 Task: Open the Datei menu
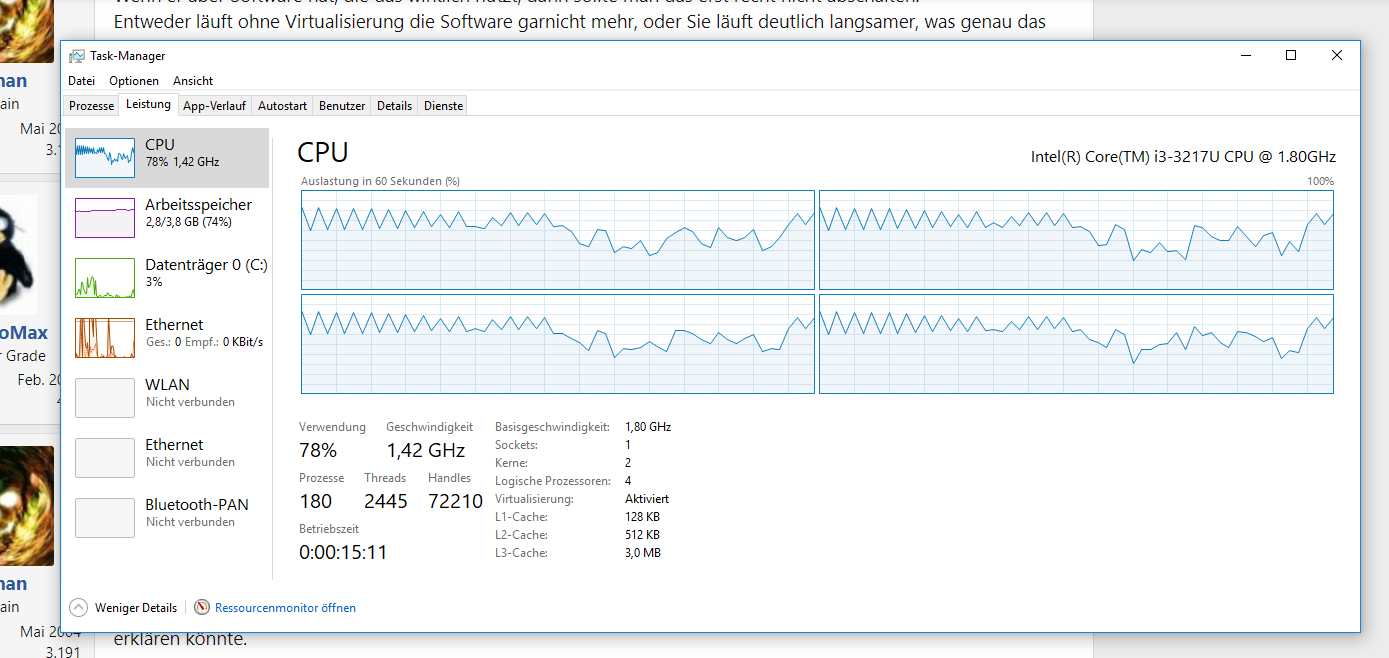click(81, 80)
